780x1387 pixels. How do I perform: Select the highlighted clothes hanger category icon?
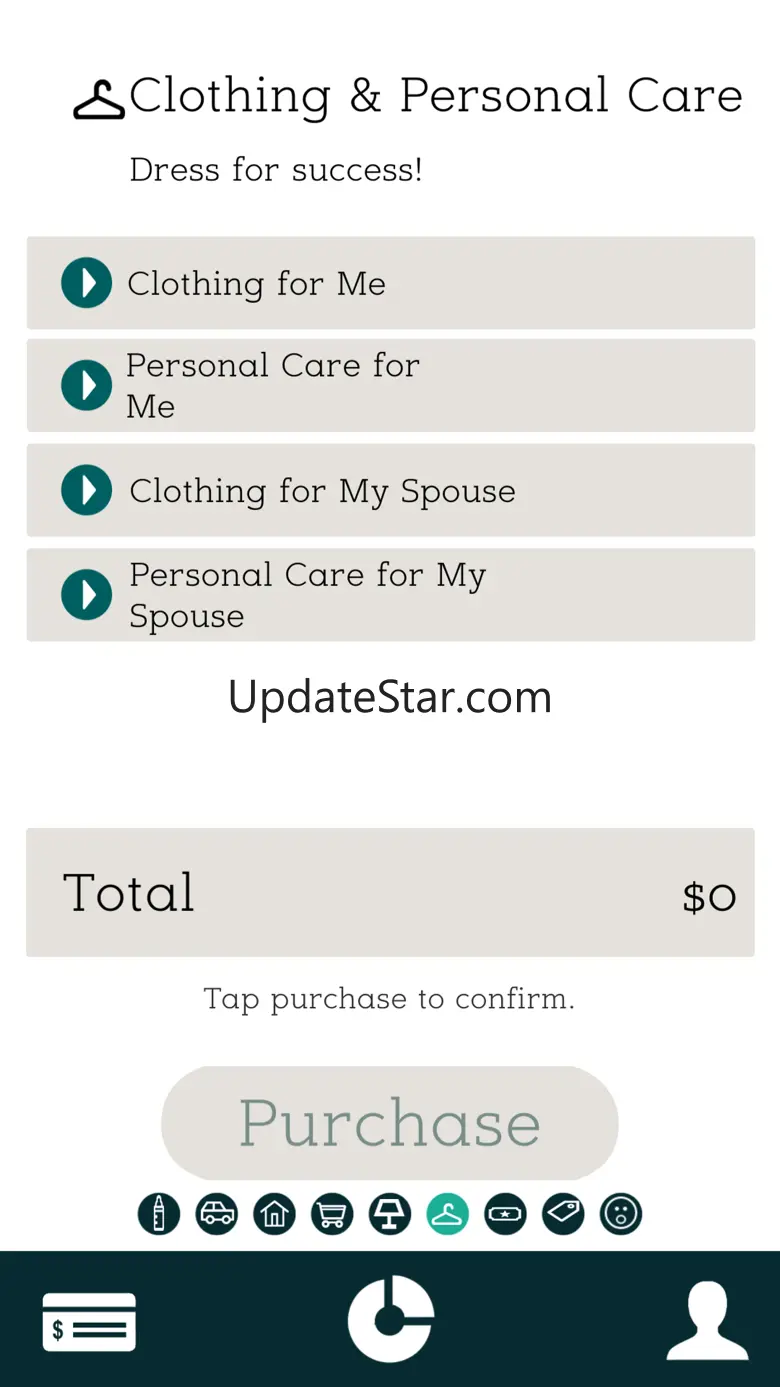pos(448,1214)
